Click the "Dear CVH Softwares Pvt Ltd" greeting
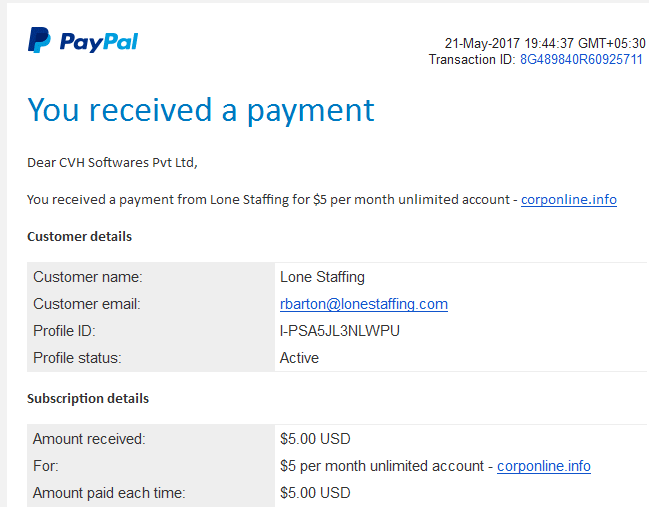This screenshot has height=507, width=649. (x=120, y=162)
